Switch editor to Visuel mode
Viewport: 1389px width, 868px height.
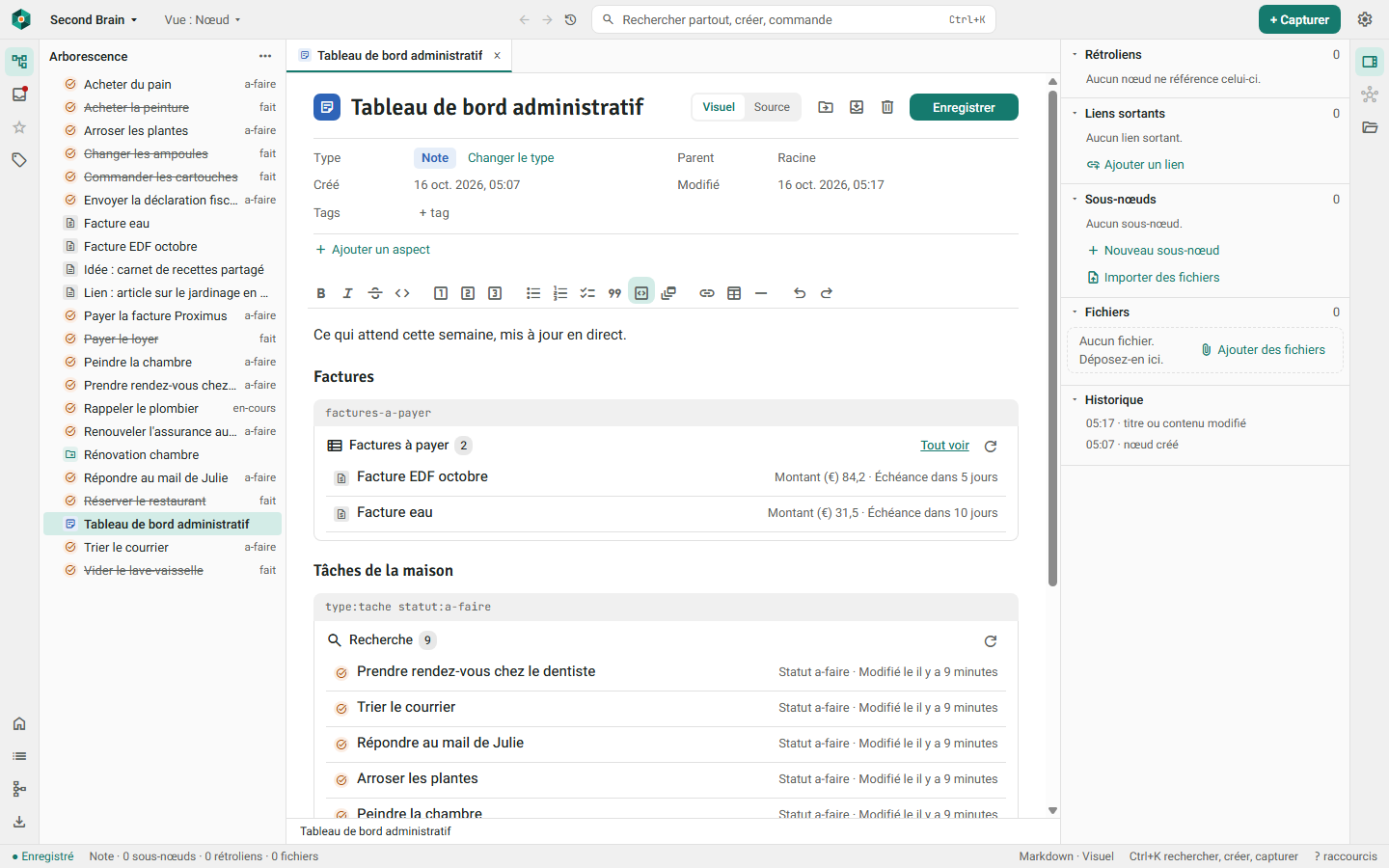pyautogui.click(x=719, y=107)
